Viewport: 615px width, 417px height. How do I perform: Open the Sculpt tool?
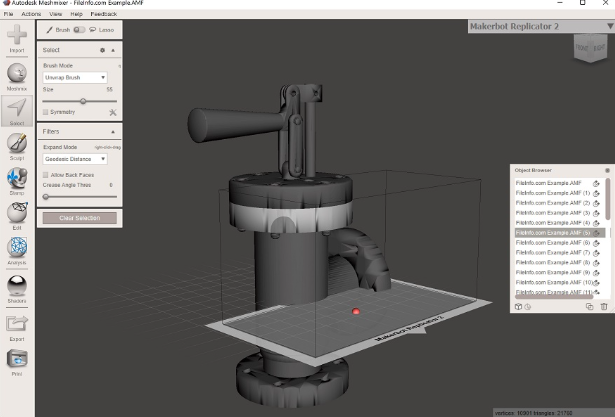[17, 146]
